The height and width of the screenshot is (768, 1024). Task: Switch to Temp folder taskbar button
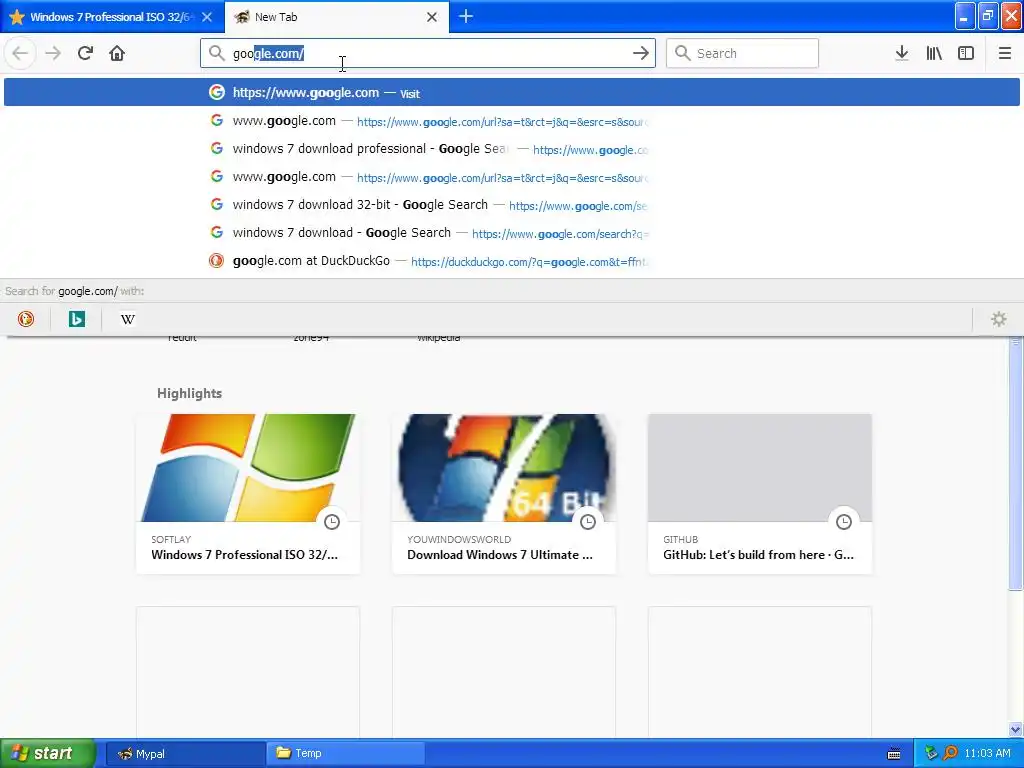tap(345, 754)
